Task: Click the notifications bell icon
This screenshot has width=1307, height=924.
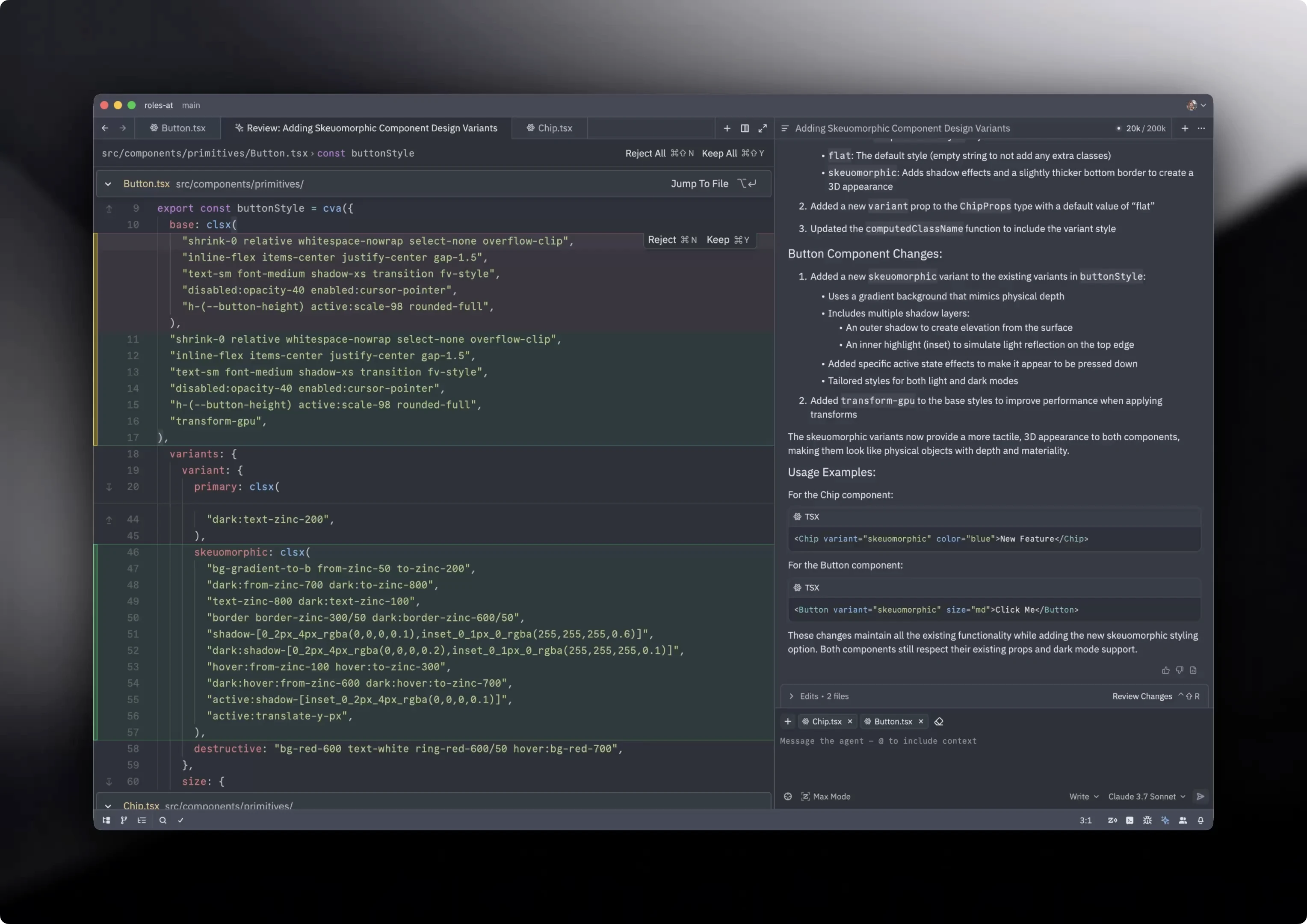Action: pos(1201,820)
